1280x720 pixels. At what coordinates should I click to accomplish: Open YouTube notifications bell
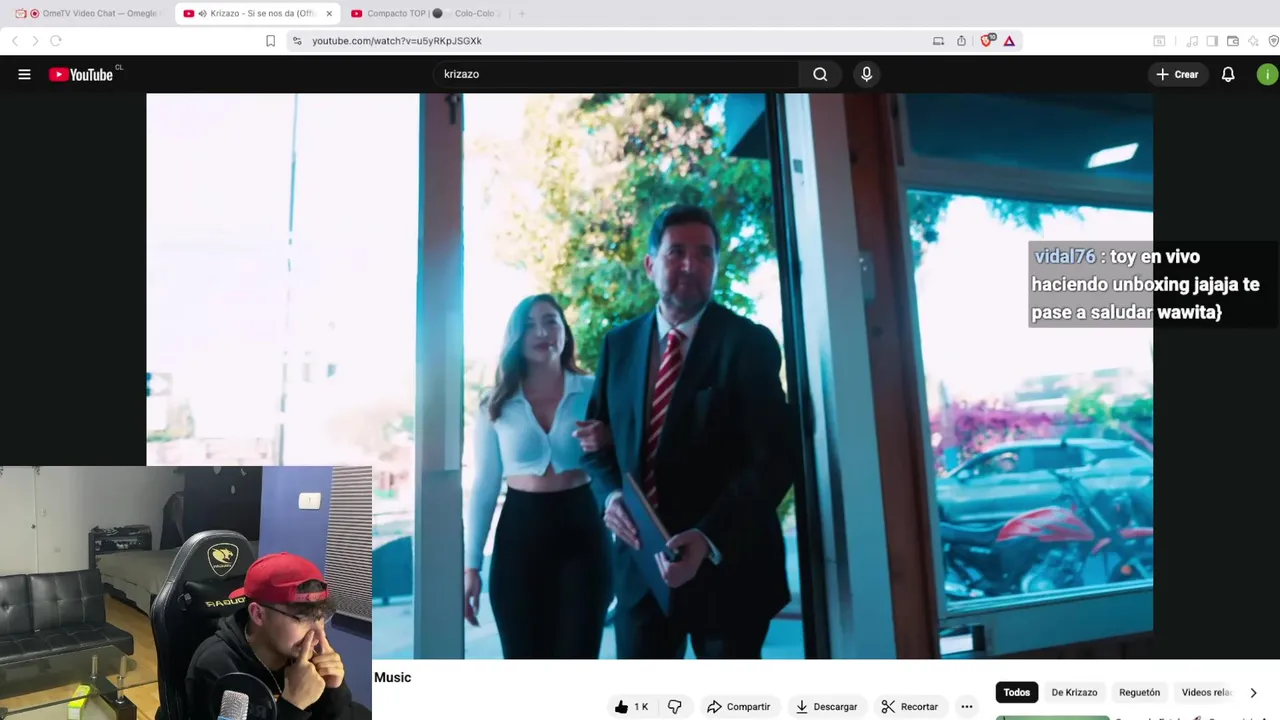click(1228, 74)
